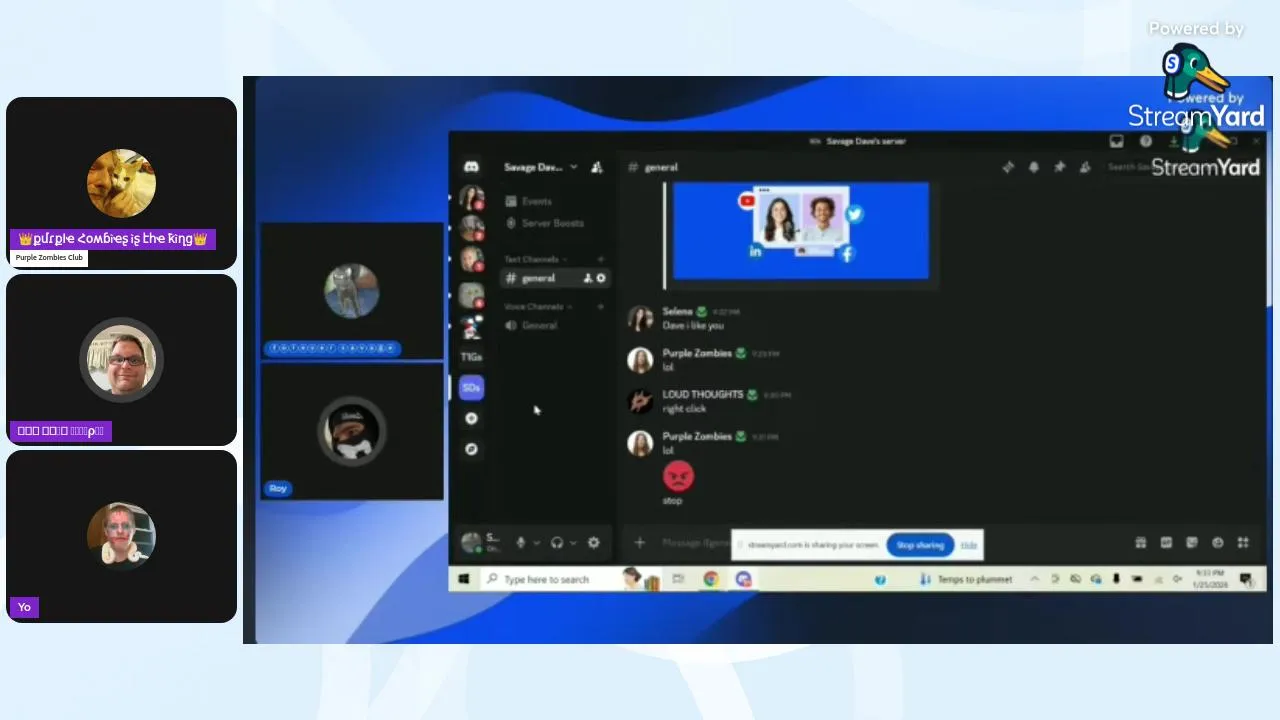Open the apps launcher icon in message bar
Screen dimensions: 1280x720
[1243, 542]
